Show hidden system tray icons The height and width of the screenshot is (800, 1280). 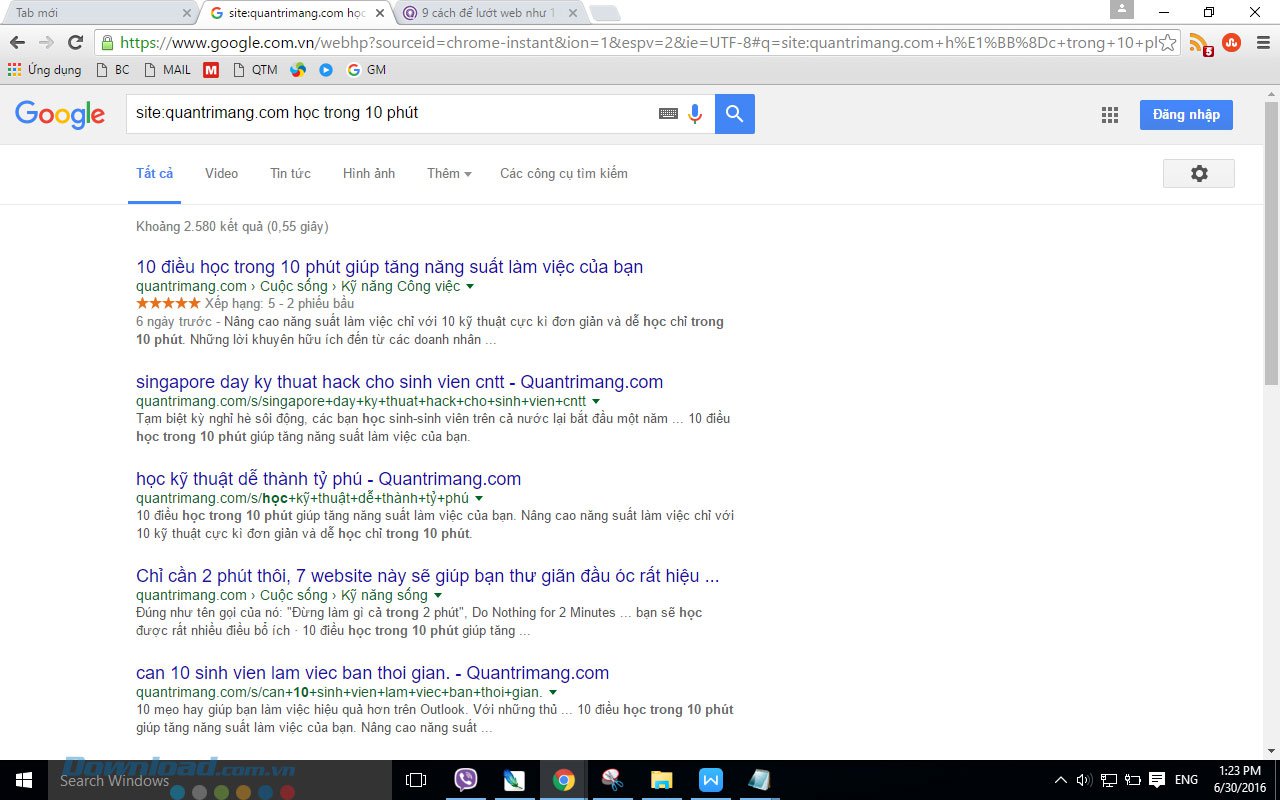1060,780
